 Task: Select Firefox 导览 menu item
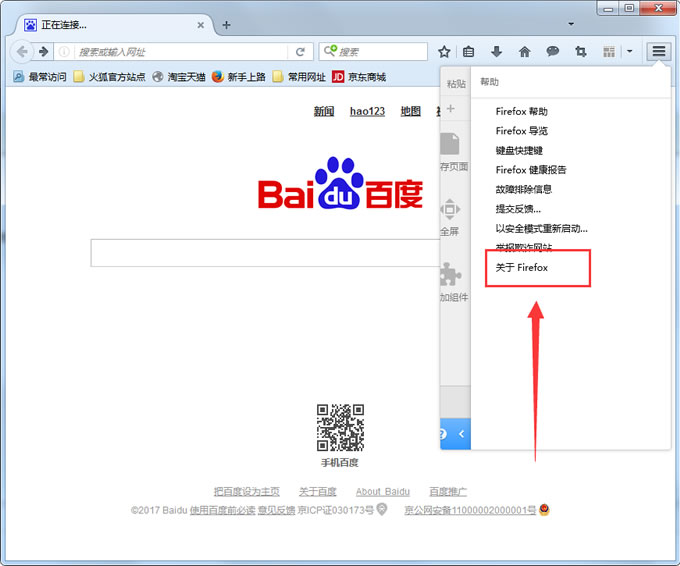click(x=521, y=131)
